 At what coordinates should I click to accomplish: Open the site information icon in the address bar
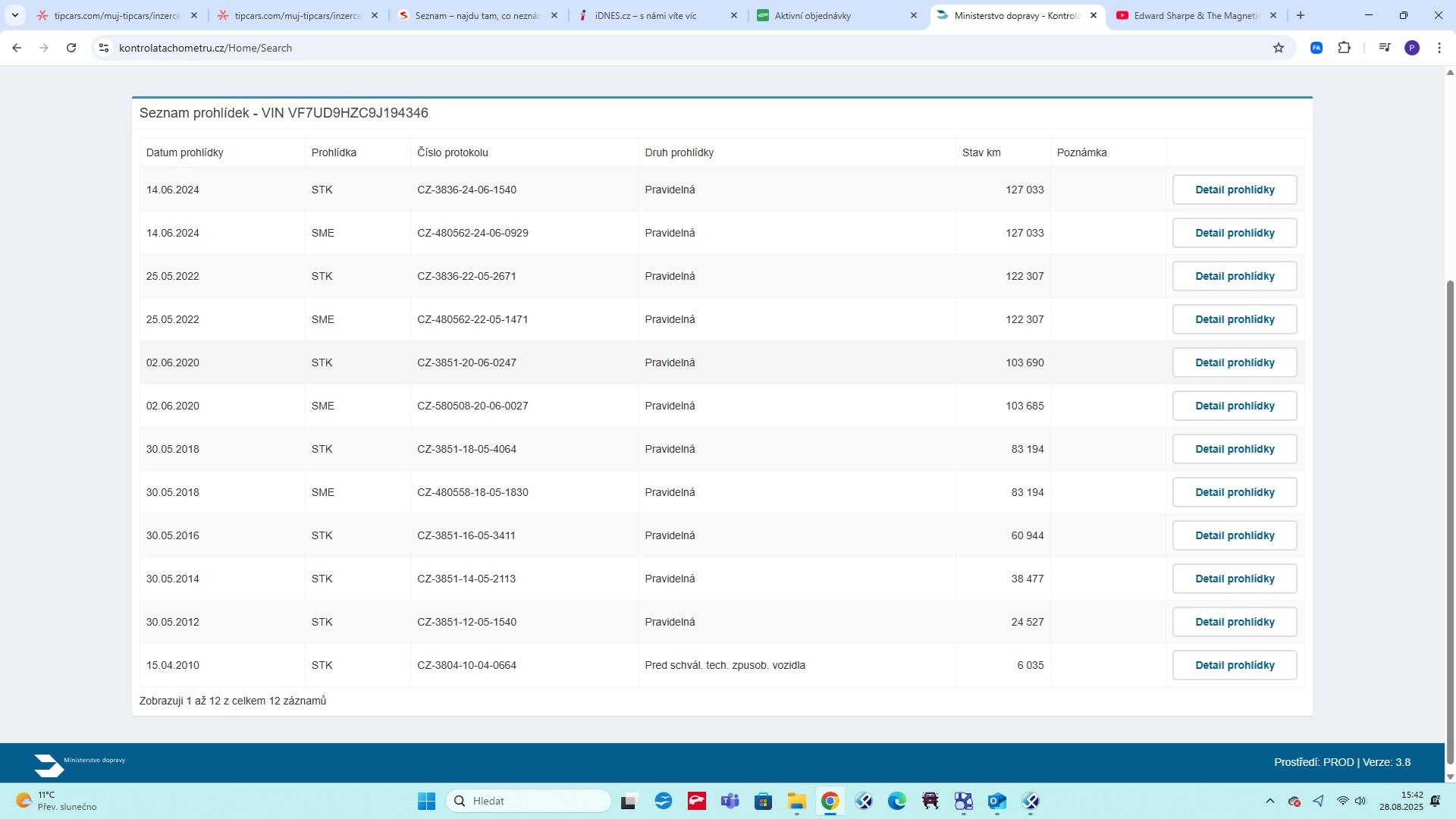(x=104, y=48)
